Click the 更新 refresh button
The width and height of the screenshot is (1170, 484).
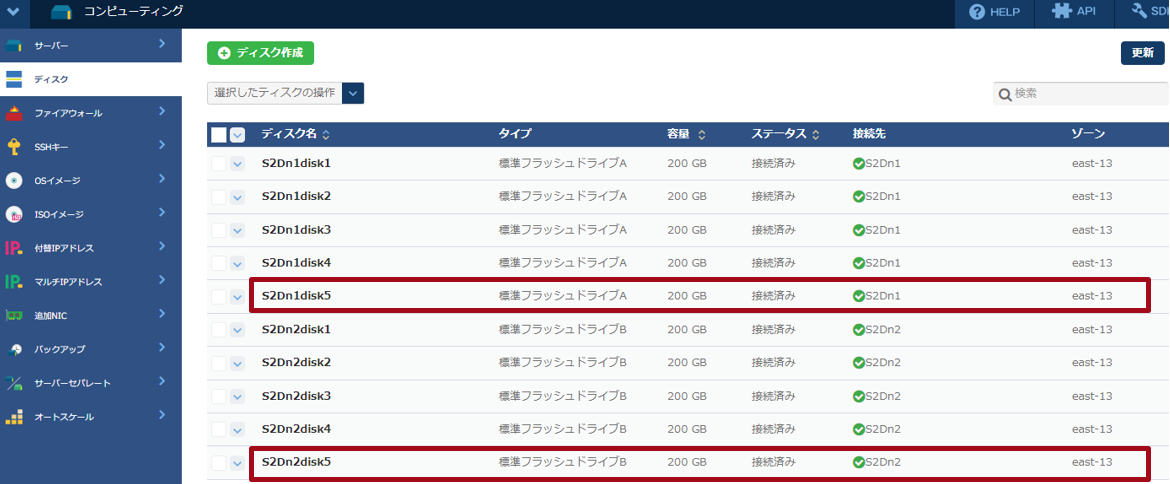pos(1142,53)
